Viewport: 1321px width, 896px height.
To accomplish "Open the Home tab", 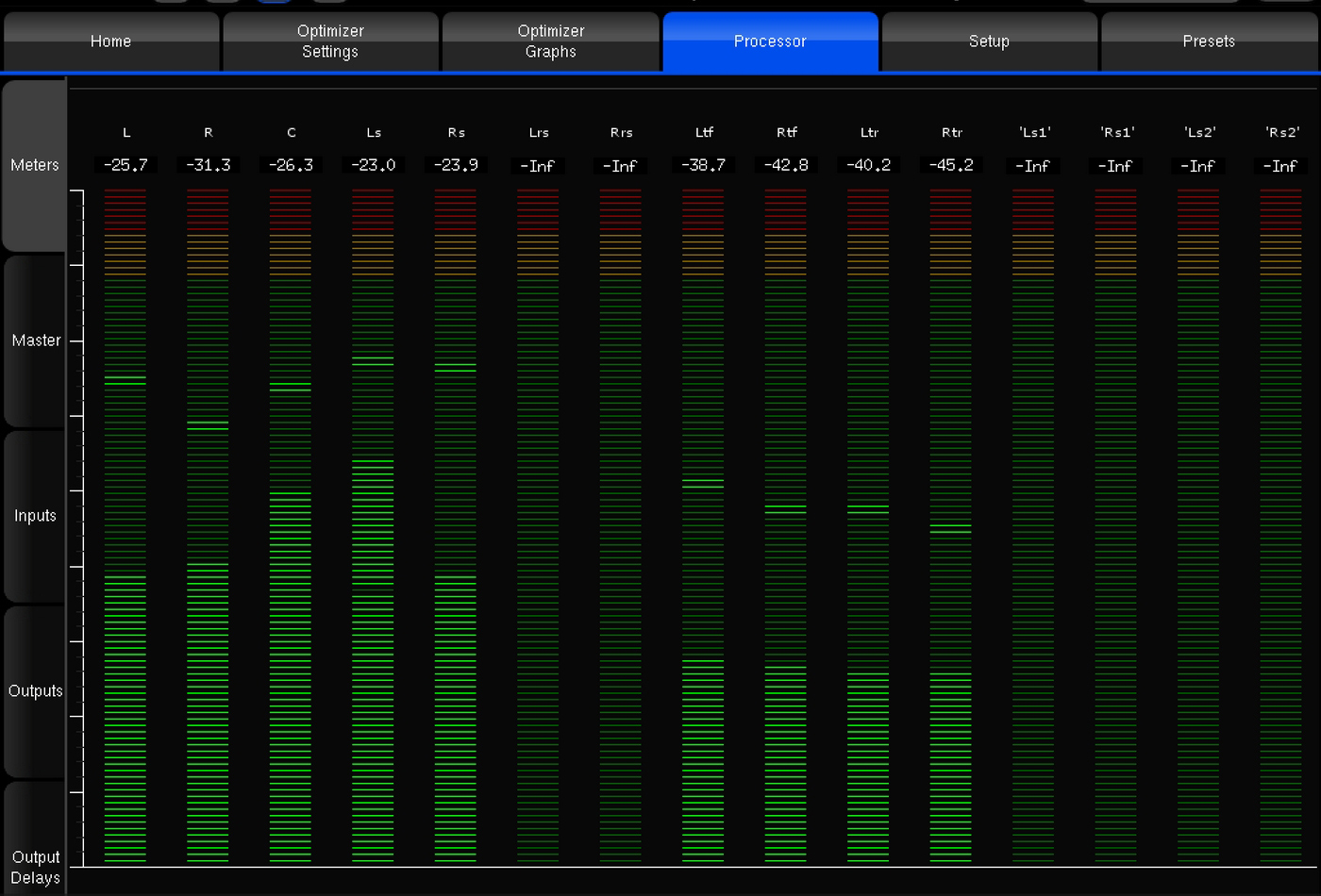I will coord(110,41).
